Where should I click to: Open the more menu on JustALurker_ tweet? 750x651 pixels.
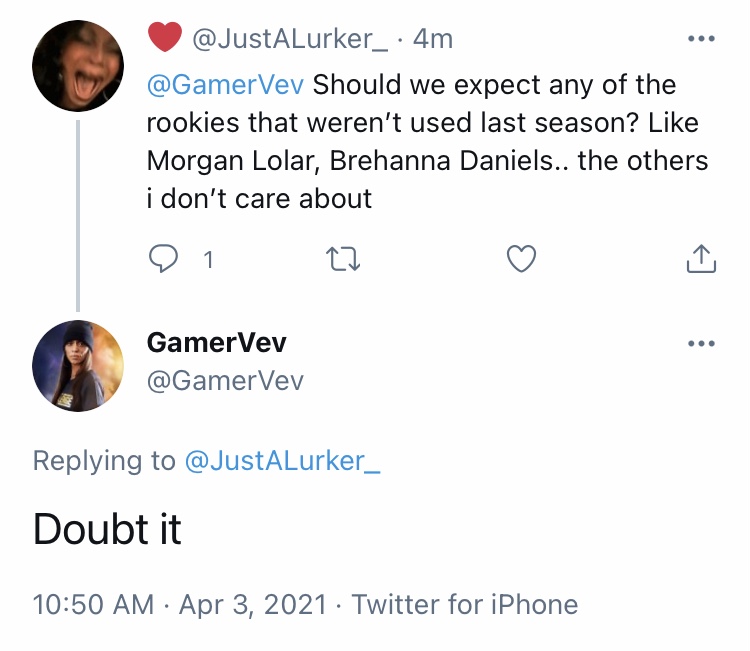tap(701, 38)
